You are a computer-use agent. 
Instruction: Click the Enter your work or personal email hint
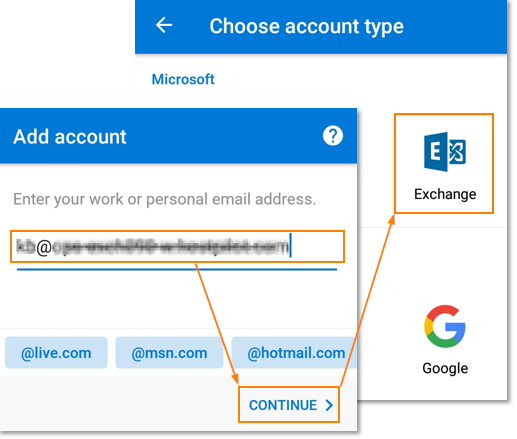[x=165, y=199]
